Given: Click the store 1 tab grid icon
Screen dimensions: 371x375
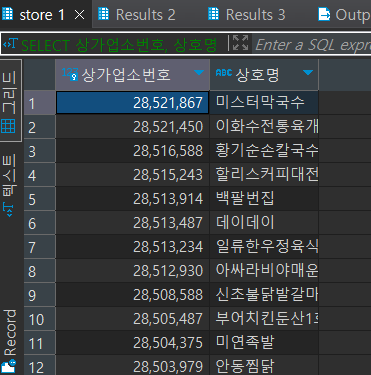Looking at the screenshot, I should (7, 14).
